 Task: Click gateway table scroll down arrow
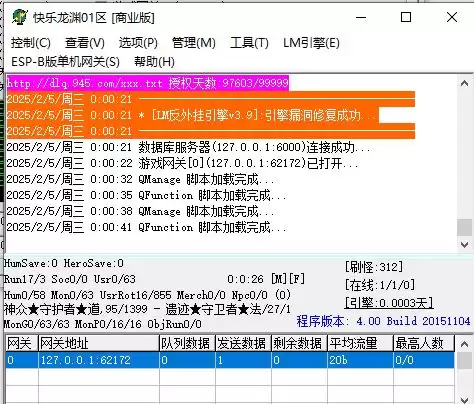tap(464, 399)
